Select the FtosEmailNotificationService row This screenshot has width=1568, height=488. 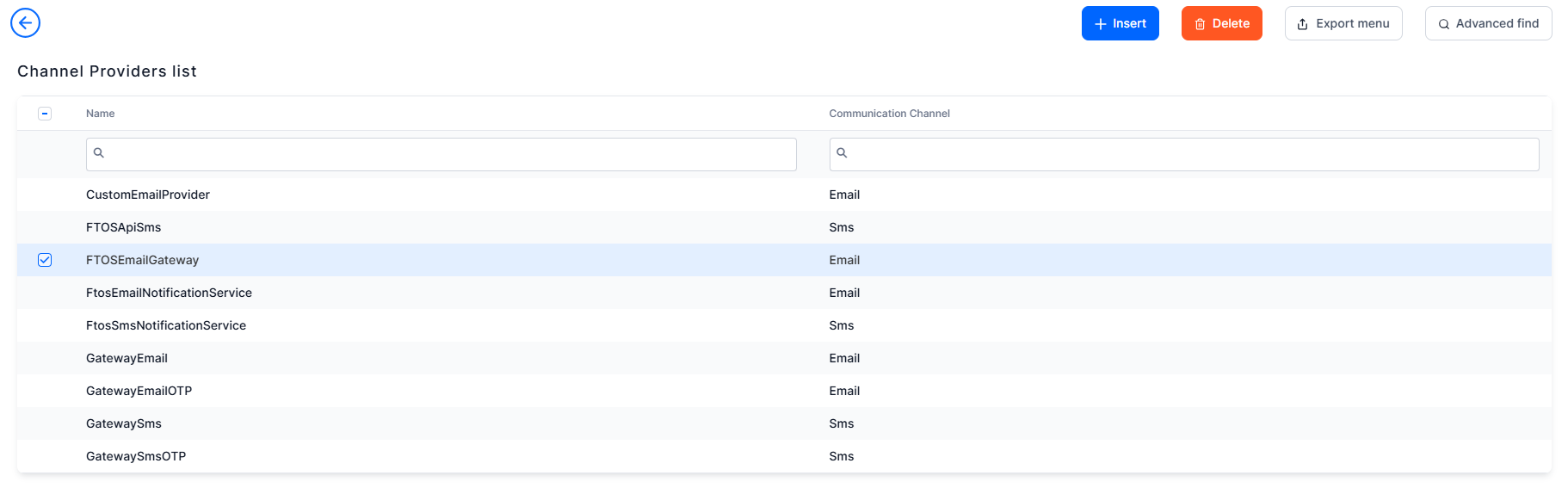click(x=784, y=293)
